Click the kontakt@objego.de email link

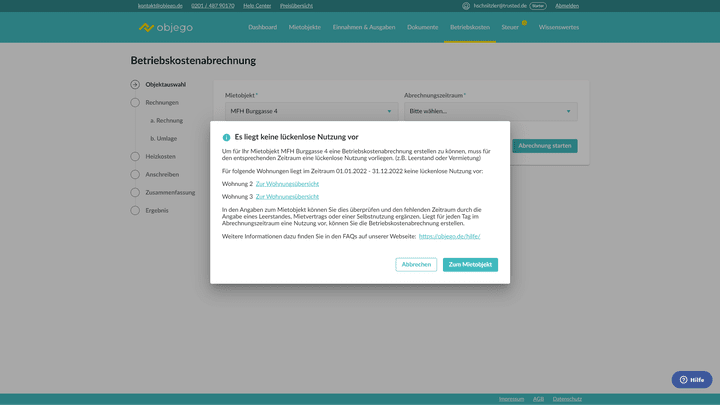[160, 6]
